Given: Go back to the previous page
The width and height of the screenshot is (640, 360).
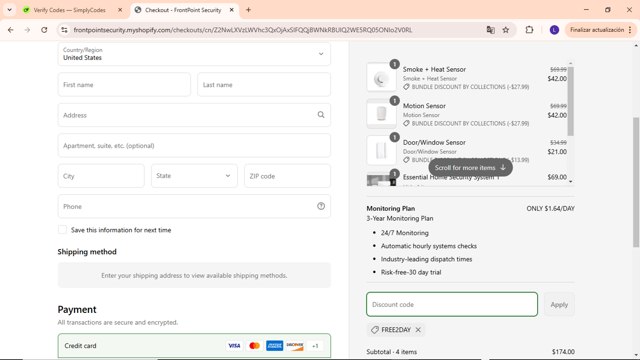Looking at the screenshot, I should tap(11, 30).
